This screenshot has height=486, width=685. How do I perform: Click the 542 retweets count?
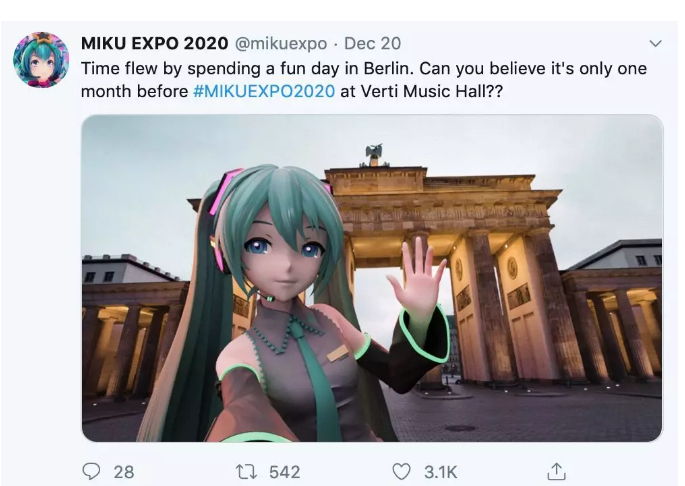click(284, 472)
